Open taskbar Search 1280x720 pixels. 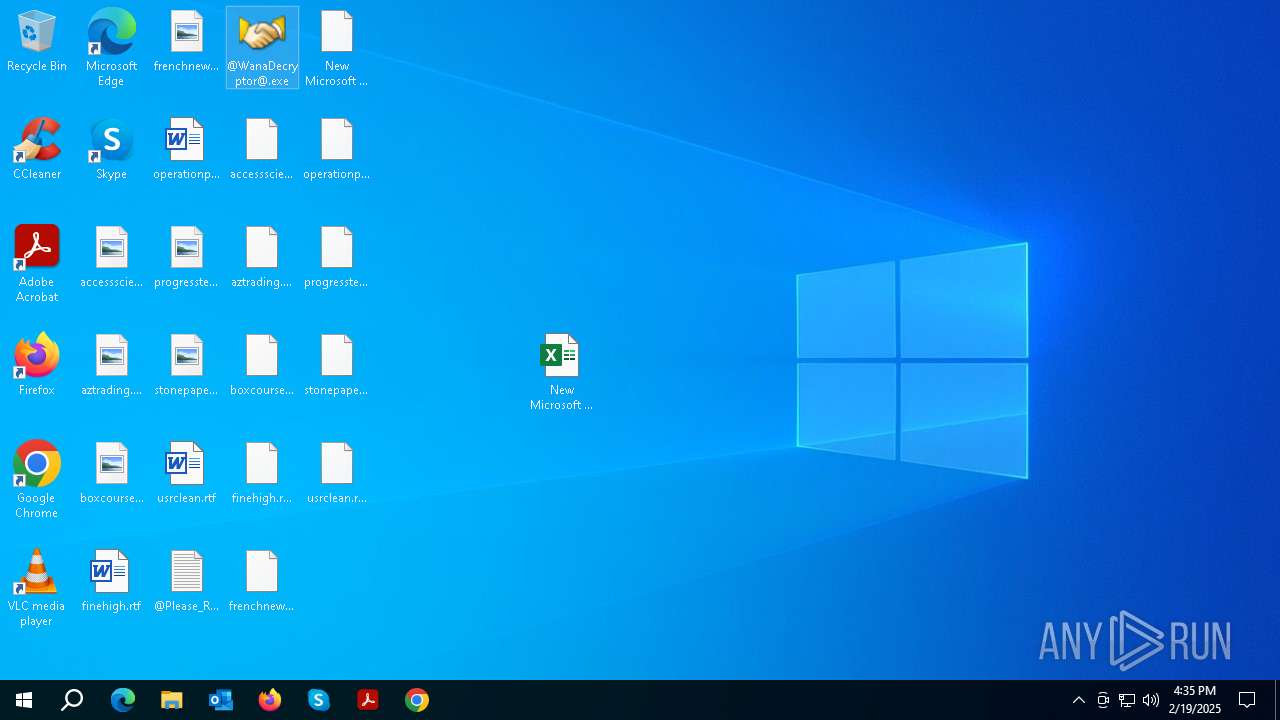point(72,700)
